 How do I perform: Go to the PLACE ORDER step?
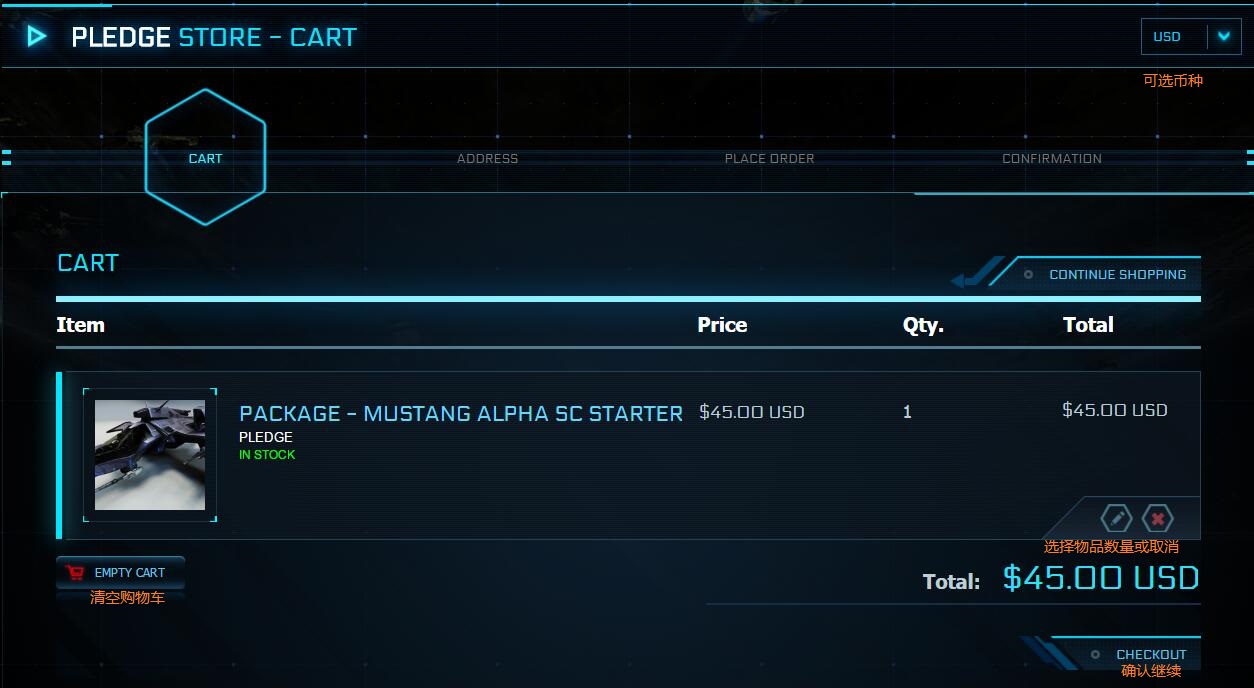[x=769, y=158]
